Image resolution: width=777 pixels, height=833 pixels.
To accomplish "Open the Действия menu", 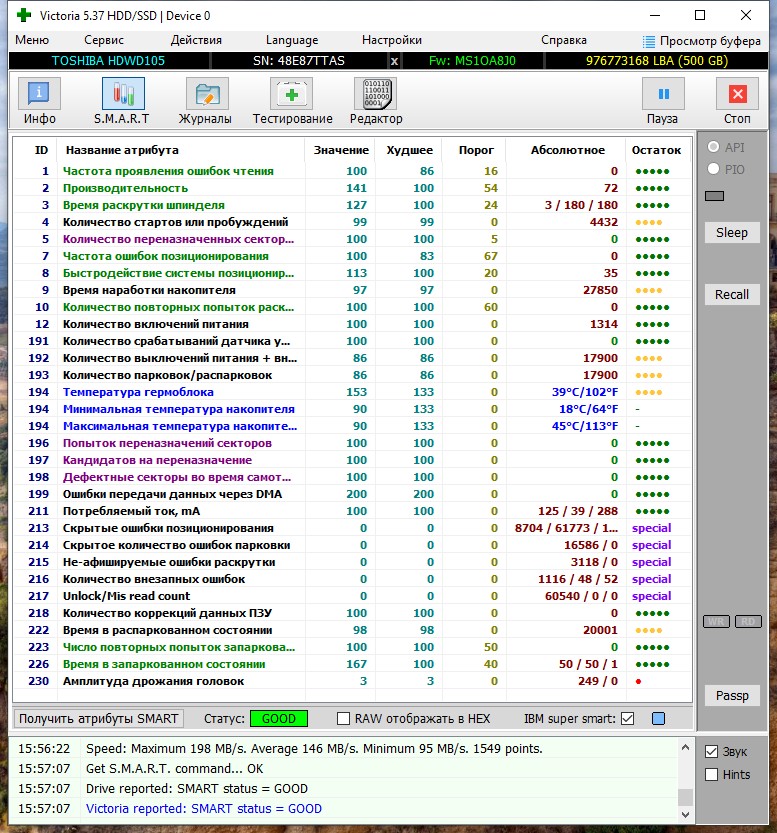I will pyautogui.click(x=196, y=40).
